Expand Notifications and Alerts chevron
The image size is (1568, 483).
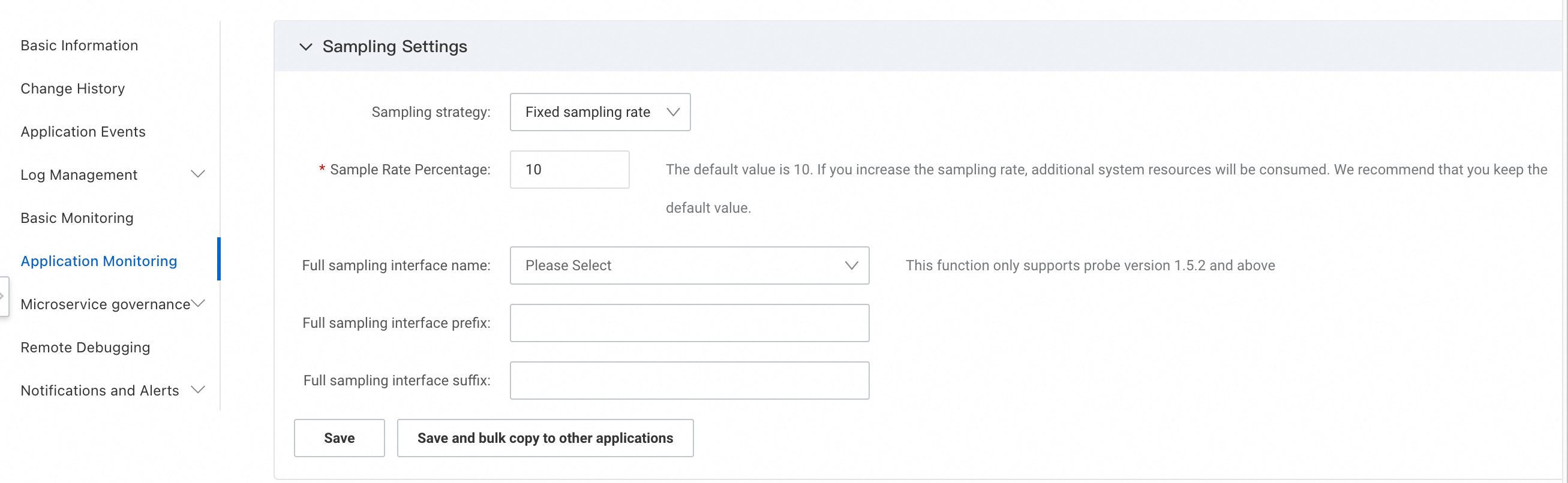coord(198,390)
